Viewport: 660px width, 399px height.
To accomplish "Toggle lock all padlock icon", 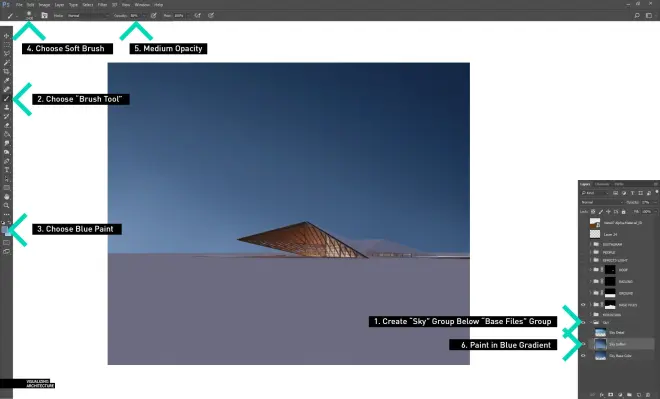I will pyautogui.click(x=623, y=212).
